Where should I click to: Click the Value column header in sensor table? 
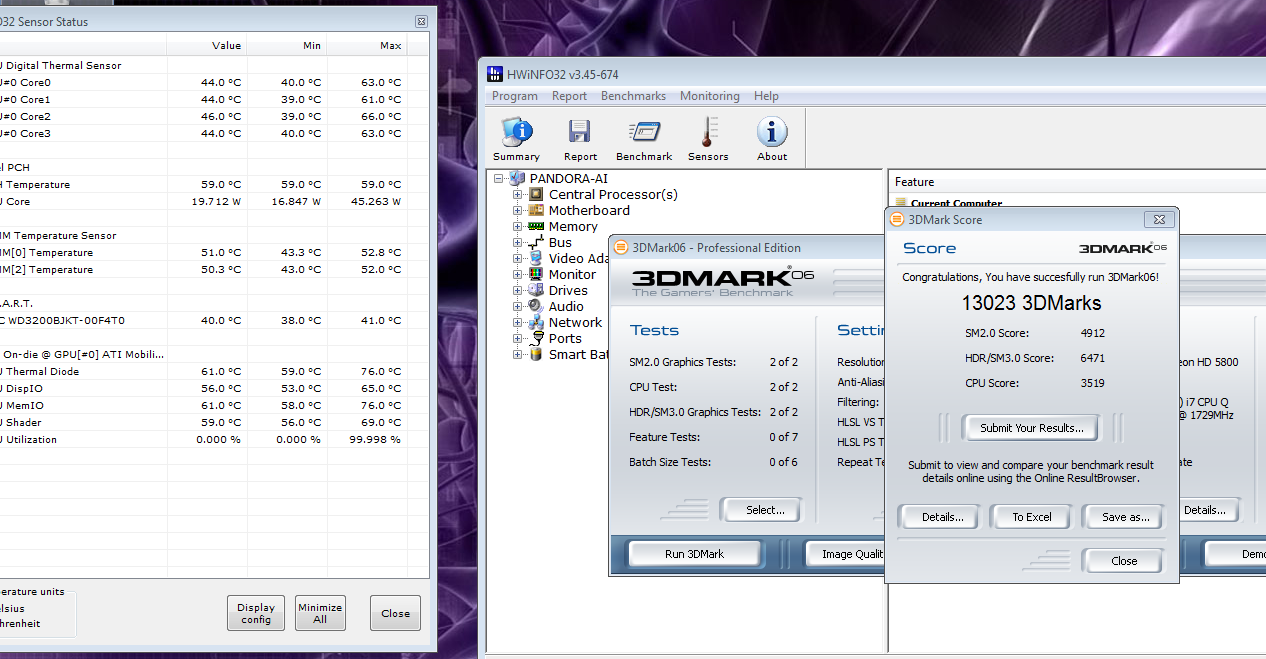click(207, 45)
